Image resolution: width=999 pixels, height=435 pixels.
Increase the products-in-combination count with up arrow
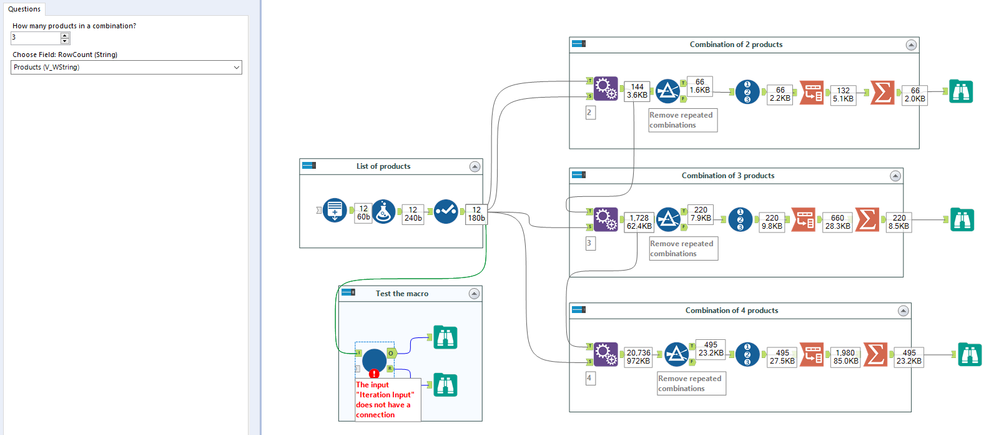(x=65, y=36)
